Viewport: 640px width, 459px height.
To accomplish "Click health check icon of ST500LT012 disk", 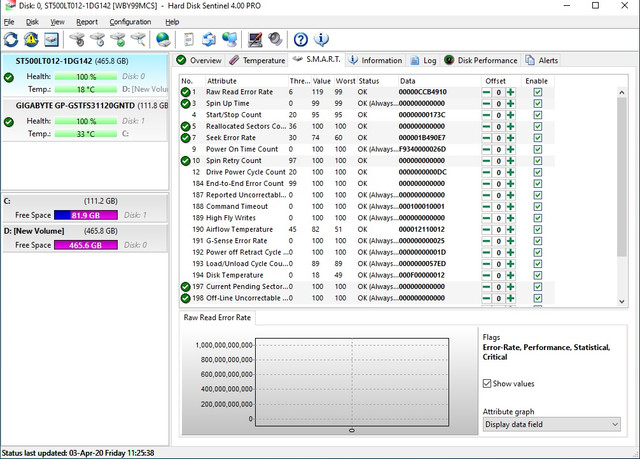I will pos(9,77).
